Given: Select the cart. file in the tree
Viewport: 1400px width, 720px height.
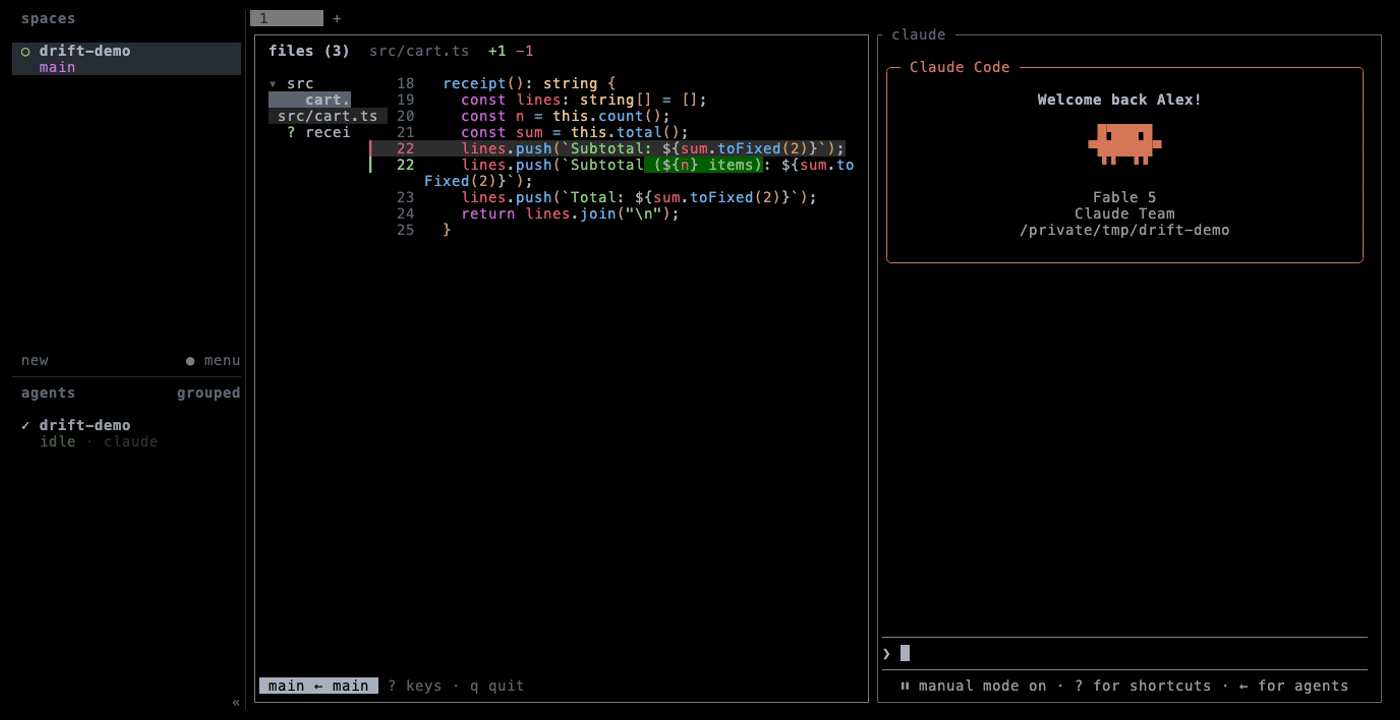Looking at the screenshot, I should click(x=309, y=100).
